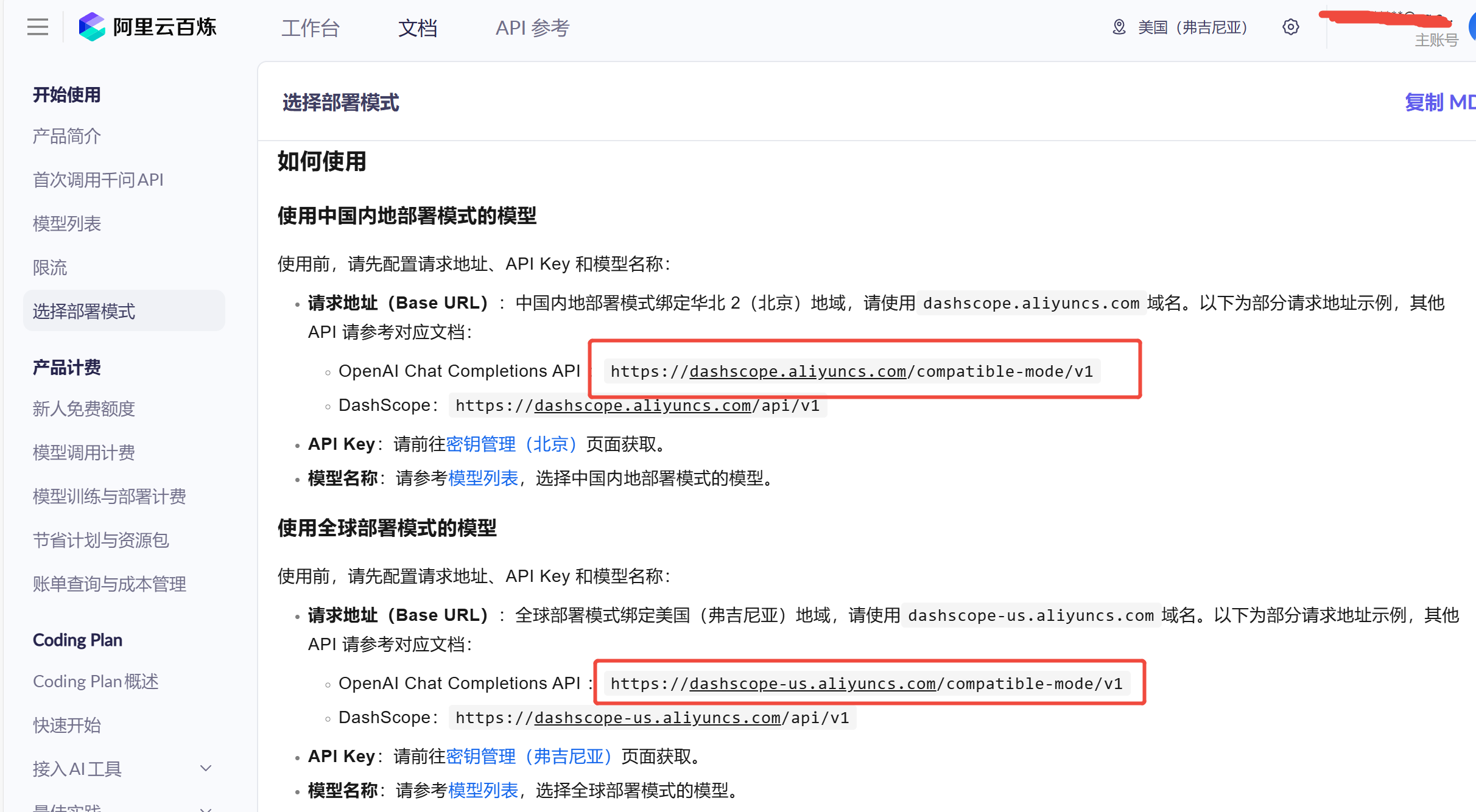The width and height of the screenshot is (1476, 812).
Task: Open the 密钥管理（弗吉尼亚）link
Action: click(529, 757)
